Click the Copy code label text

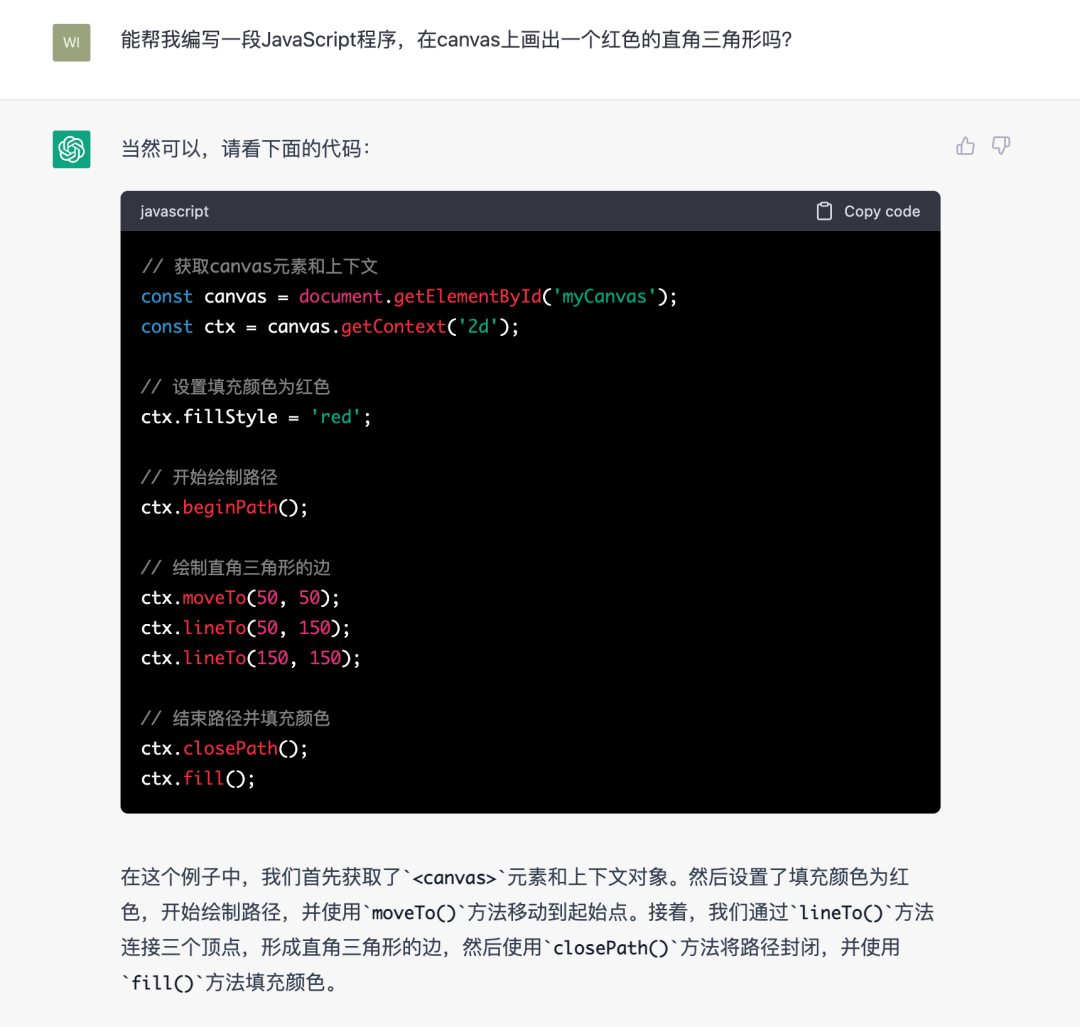(x=882, y=211)
